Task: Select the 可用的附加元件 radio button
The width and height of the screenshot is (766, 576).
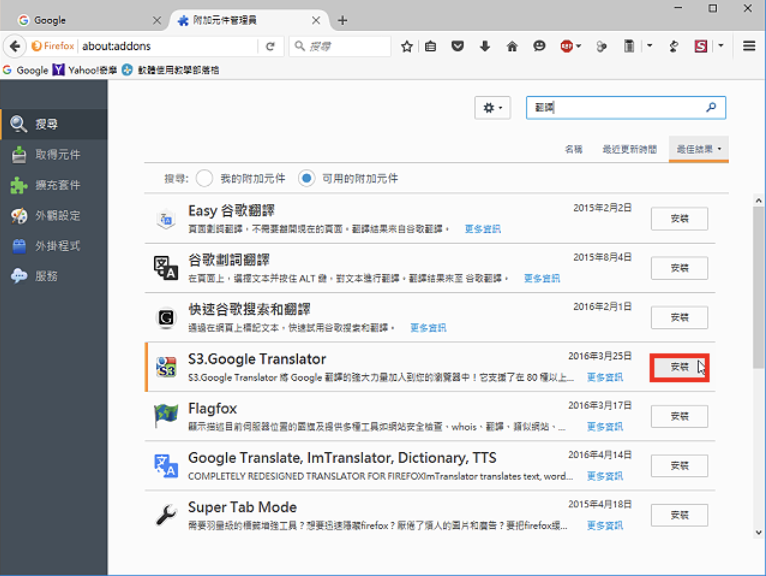Action: (x=306, y=178)
